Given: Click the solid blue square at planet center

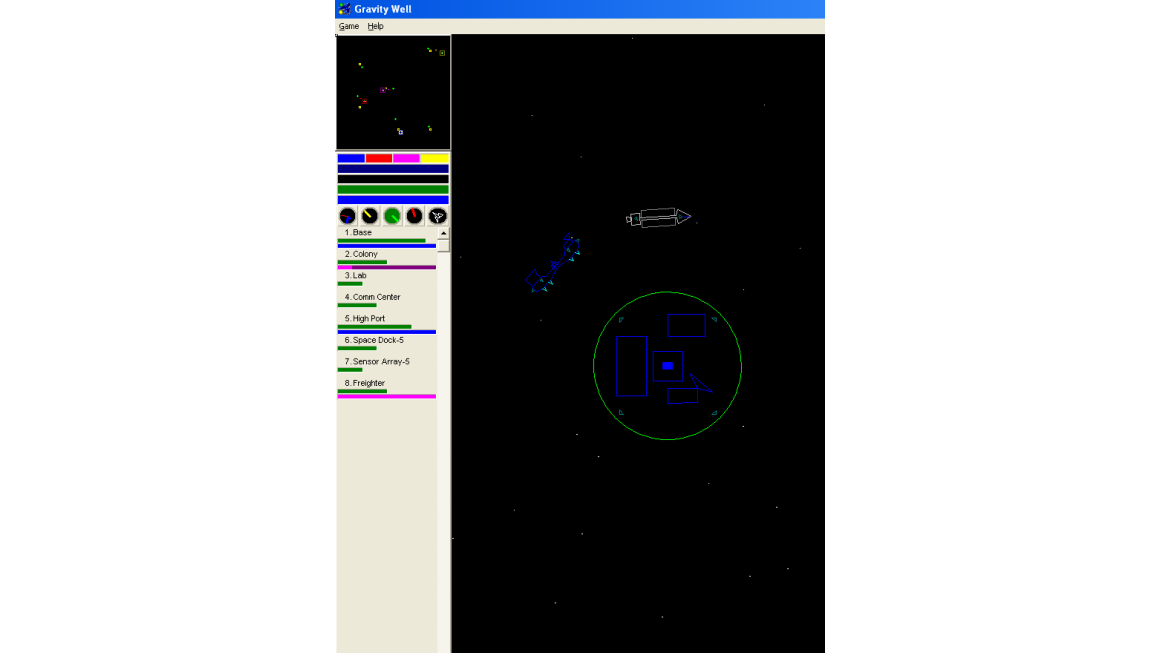Looking at the screenshot, I should (x=667, y=365).
